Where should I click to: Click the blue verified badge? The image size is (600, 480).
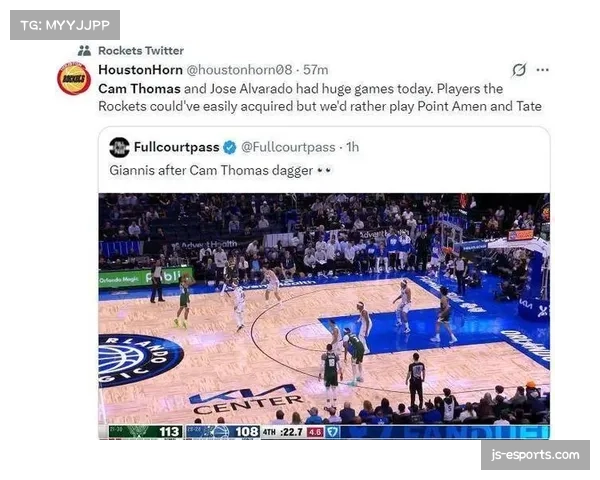pyautogui.click(x=230, y=147)
